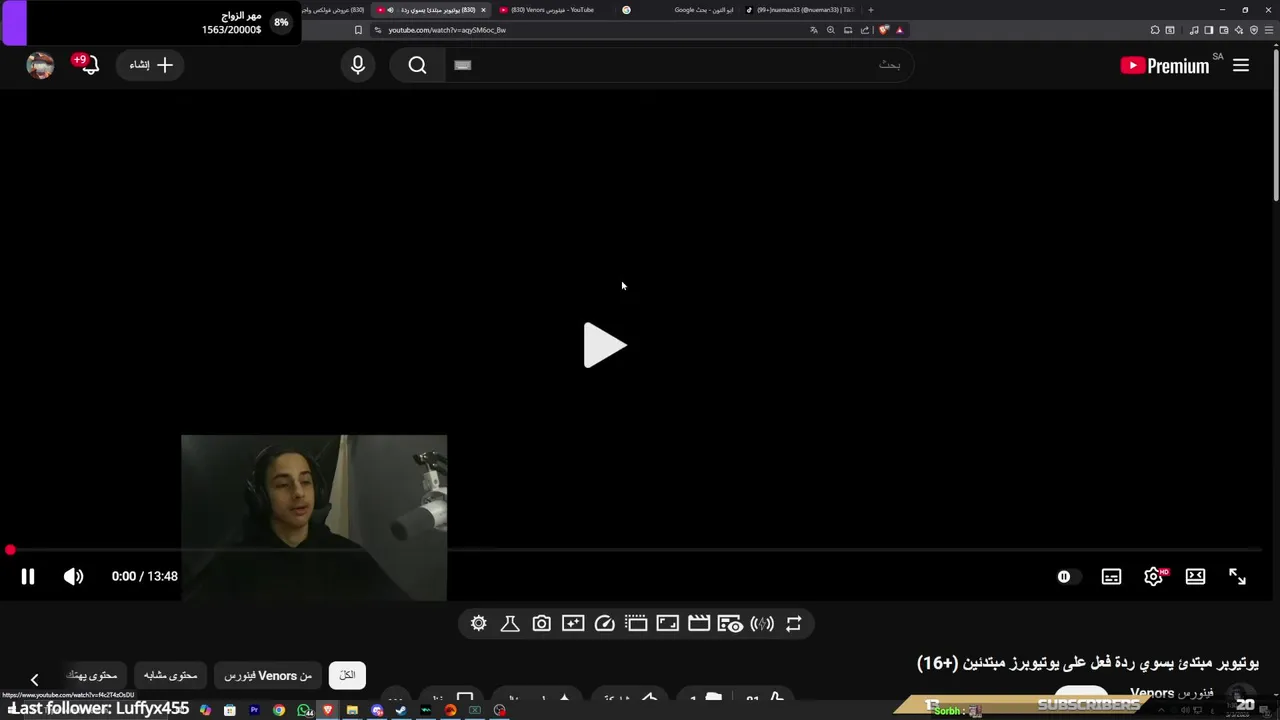
Task: Click the large play button on video
Action: pyautogui.click(x=605, y=345)
